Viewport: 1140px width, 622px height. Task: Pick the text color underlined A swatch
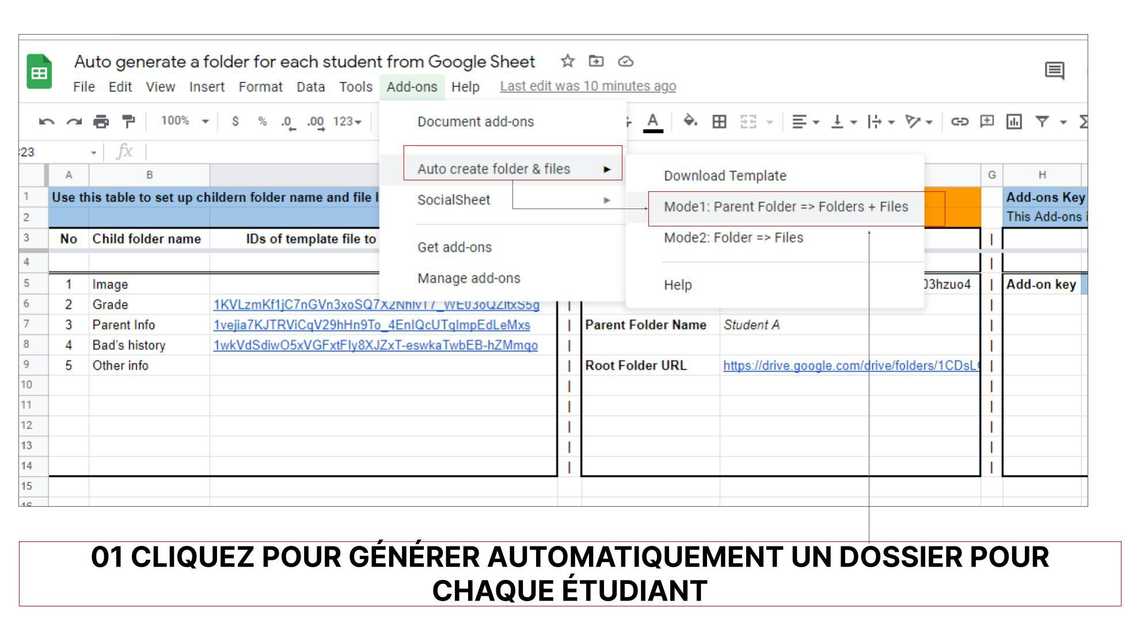point(653,122)
